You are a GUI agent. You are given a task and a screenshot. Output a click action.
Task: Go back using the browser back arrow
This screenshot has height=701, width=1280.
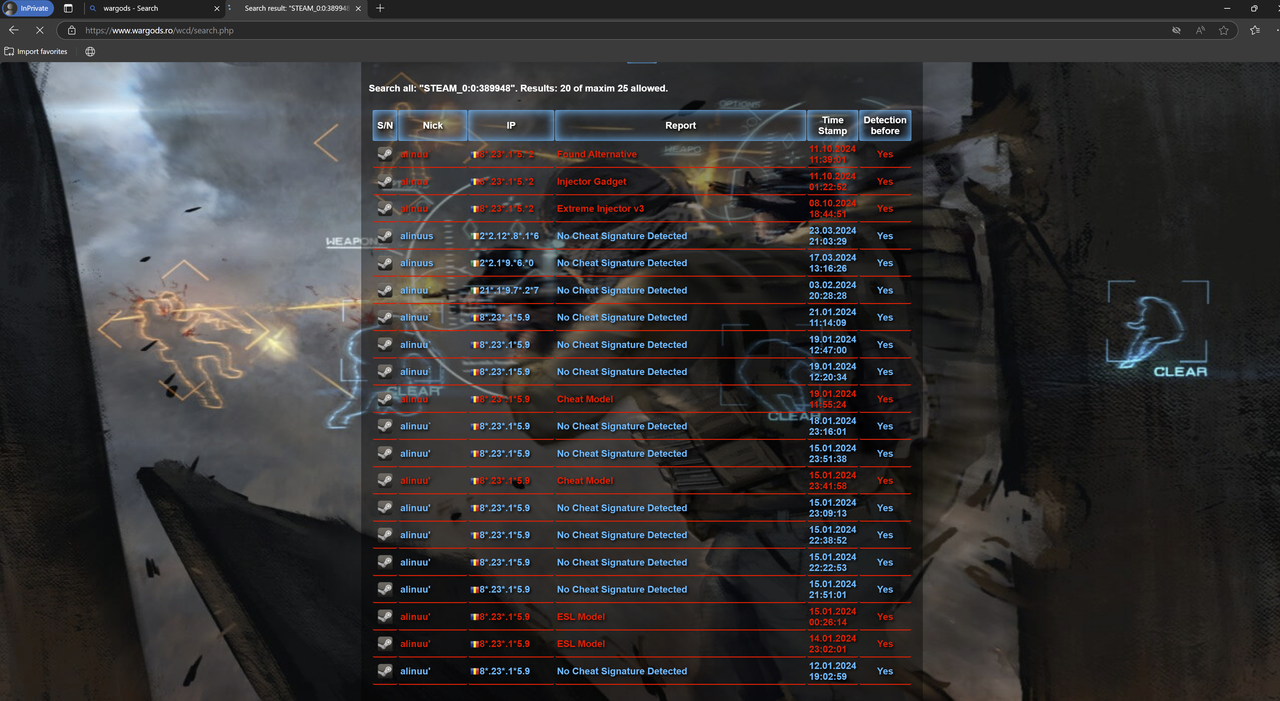pyautogui.click(x=13, y=30)
